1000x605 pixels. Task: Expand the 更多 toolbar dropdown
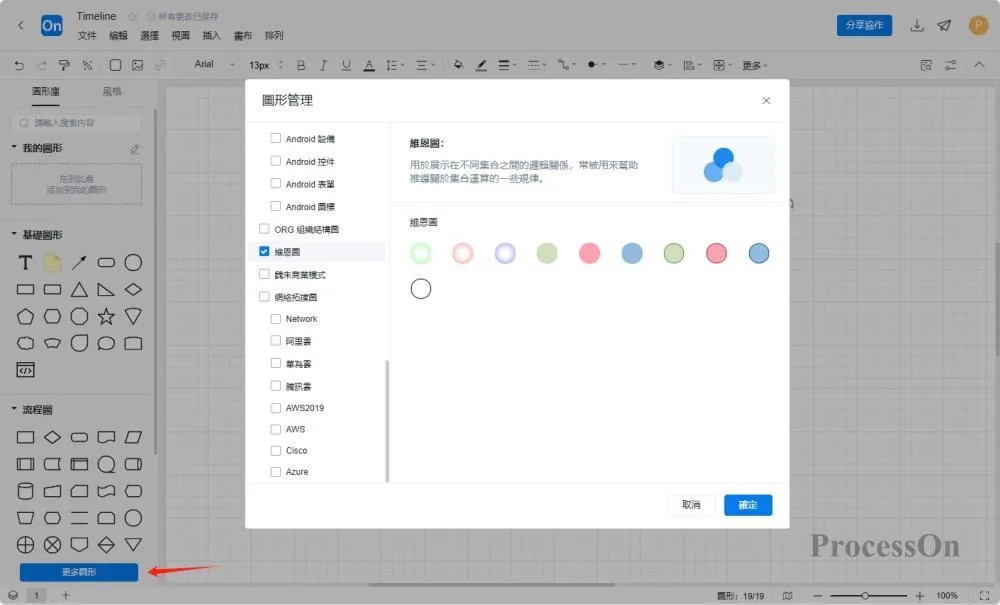pyautogui.click(x=754, y=65)
